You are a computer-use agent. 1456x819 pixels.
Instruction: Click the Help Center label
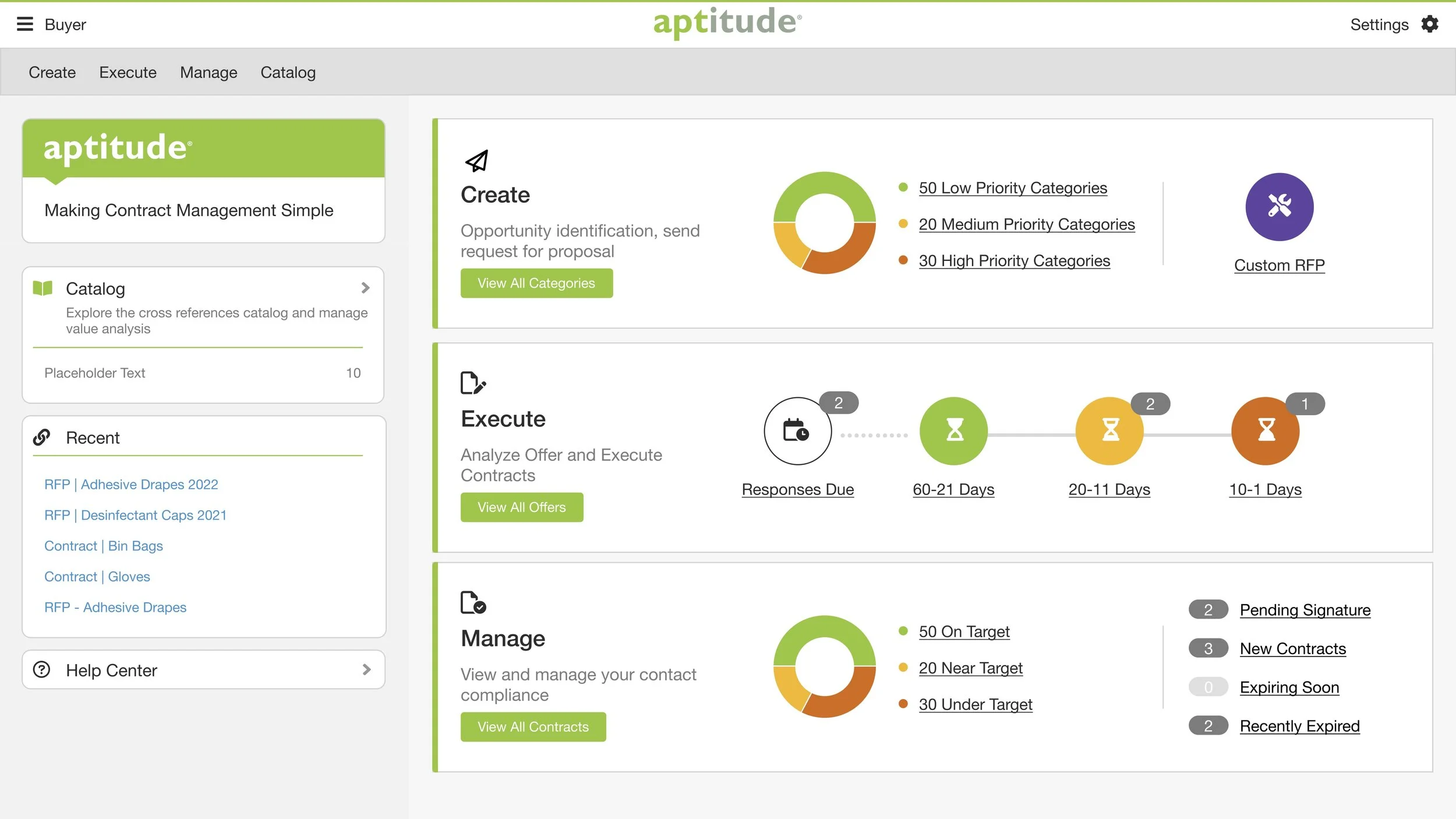point(111,670)
